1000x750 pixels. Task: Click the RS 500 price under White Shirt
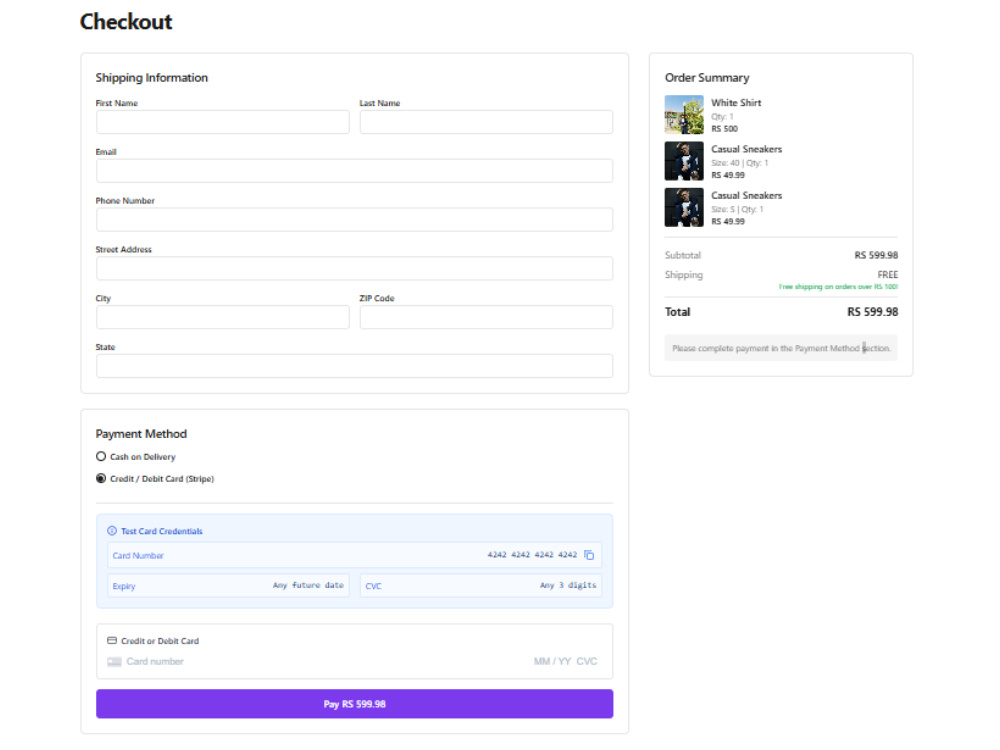[x=724, y=129]
